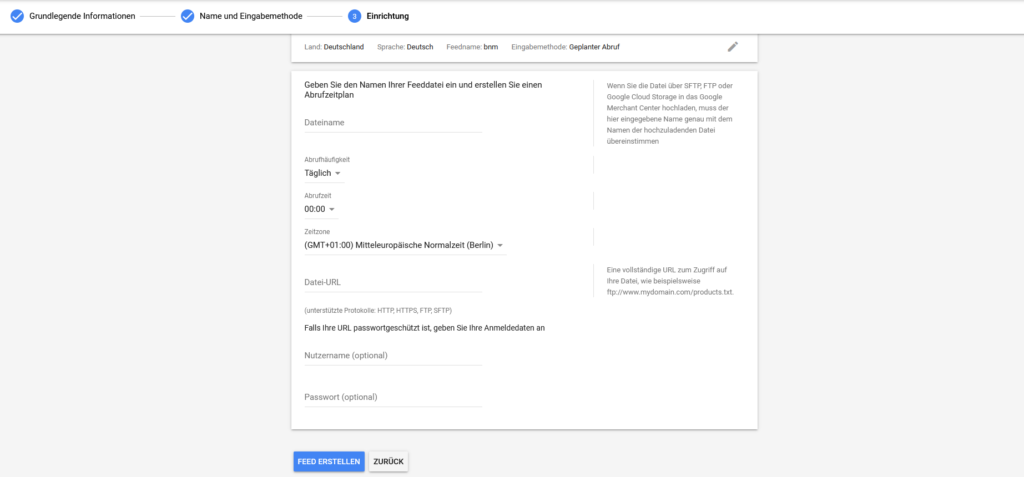Open the Abrufhäufigkeit dropdown showing Täglich
This screenshot has height=477, width=1024.
tap(323, 173)
